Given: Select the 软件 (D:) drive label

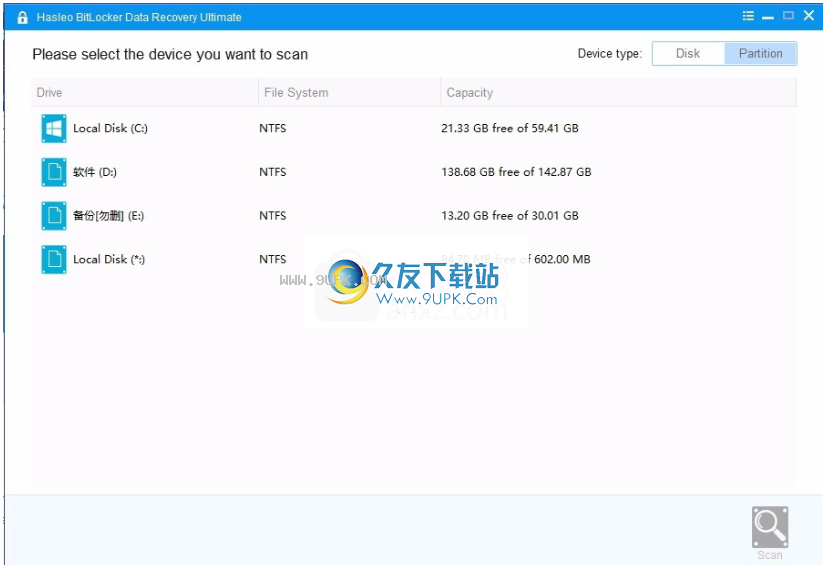Looking at the screenshot, I should point(95,172).
